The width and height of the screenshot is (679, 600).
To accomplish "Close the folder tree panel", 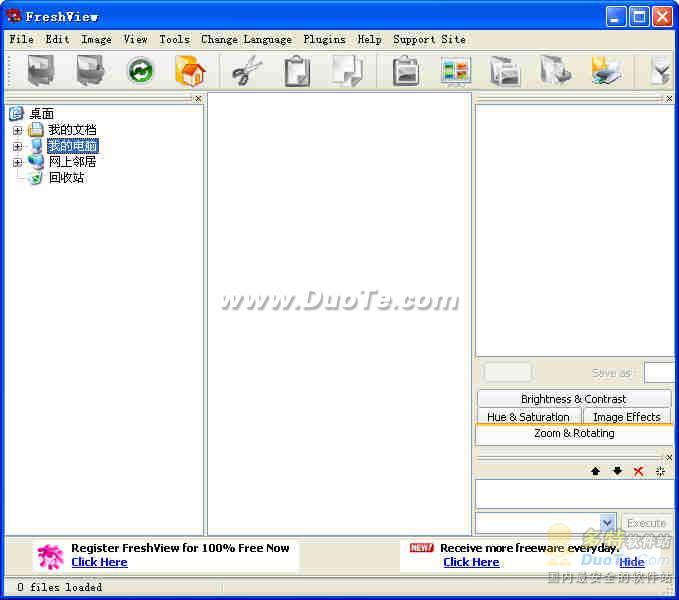I will pos(198,99).
